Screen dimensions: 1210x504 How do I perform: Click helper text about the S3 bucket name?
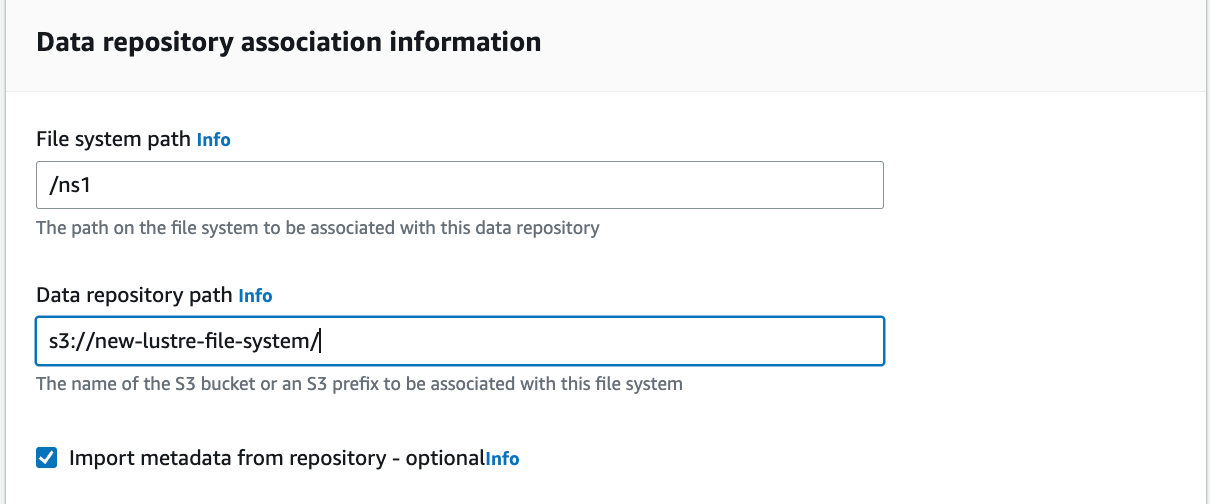(x=359, y=384)
